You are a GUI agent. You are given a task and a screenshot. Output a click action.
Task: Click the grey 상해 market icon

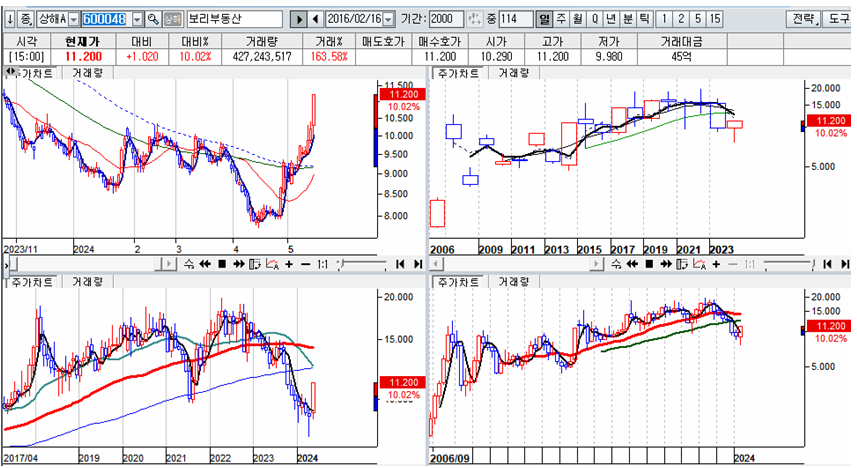pos(172,19)
